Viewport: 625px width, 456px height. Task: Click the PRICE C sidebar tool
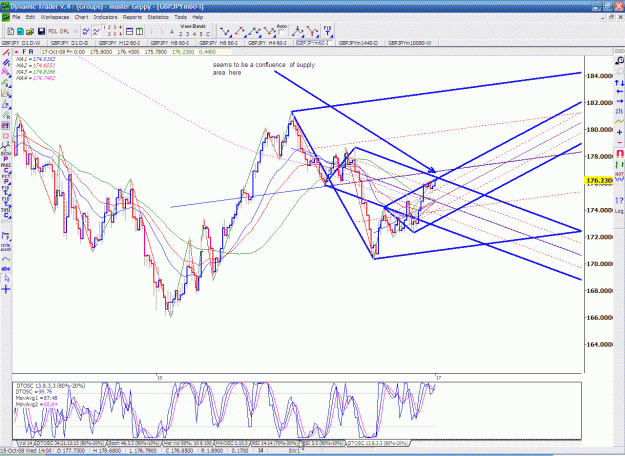click(x=6, y=168)
